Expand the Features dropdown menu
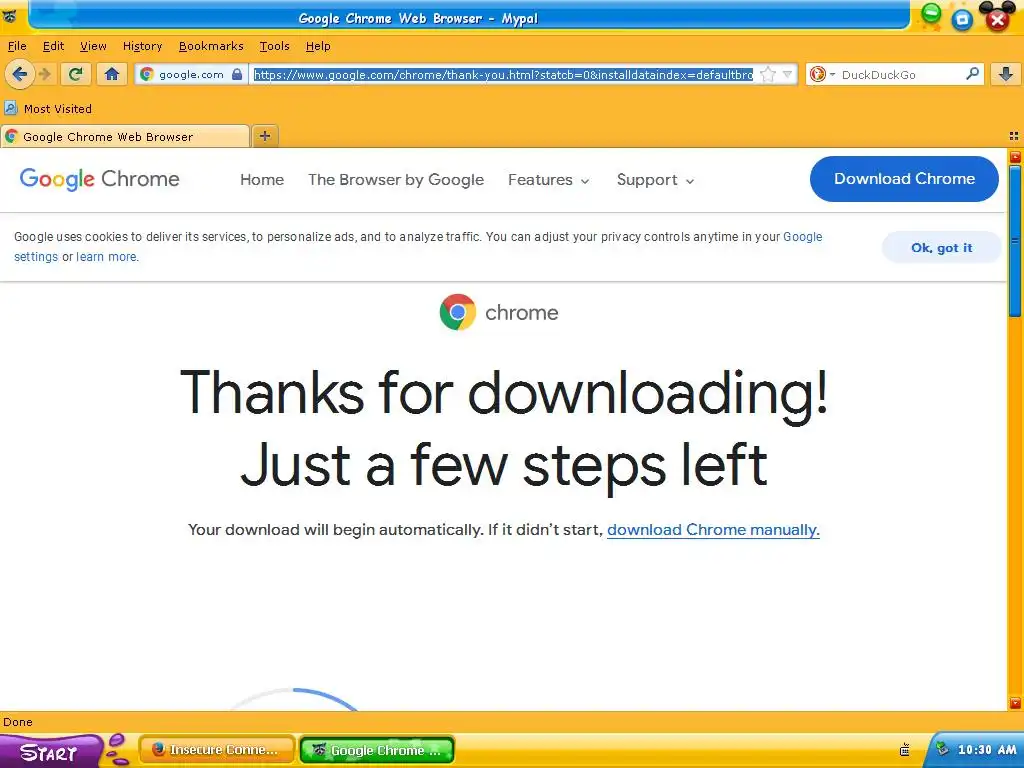 click(549, 180)
